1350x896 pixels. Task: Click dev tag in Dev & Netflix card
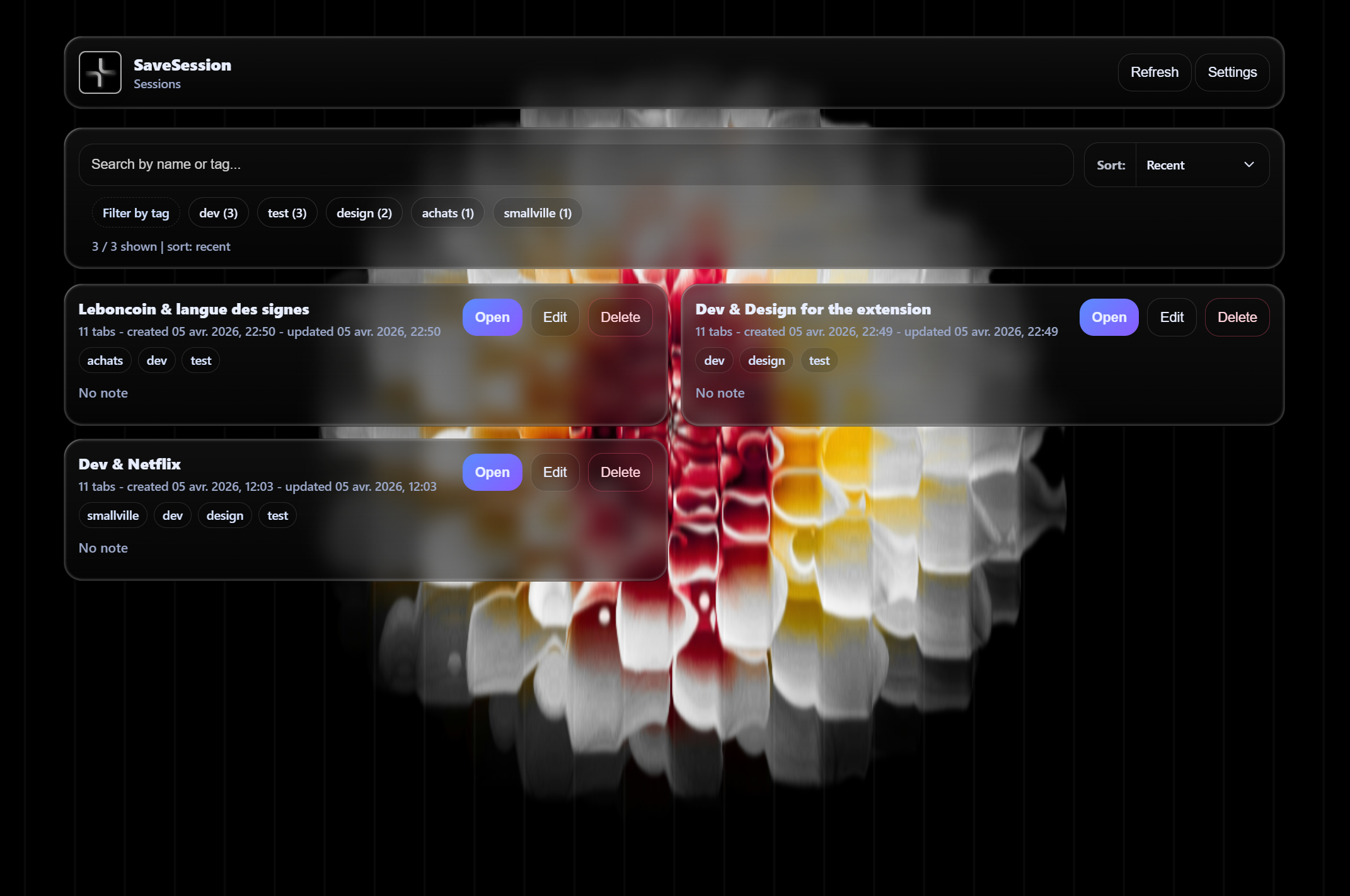click(x=172, y=515)
